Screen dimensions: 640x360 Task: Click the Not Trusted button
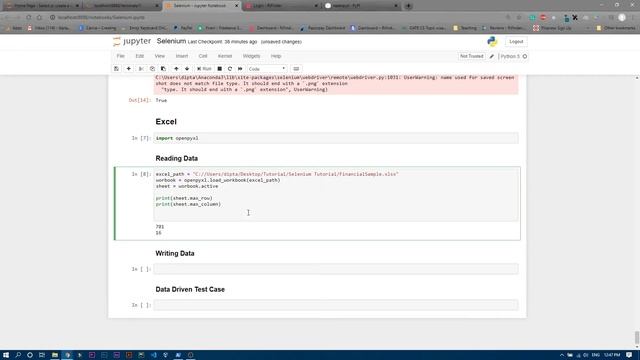(x=471, y=56)
